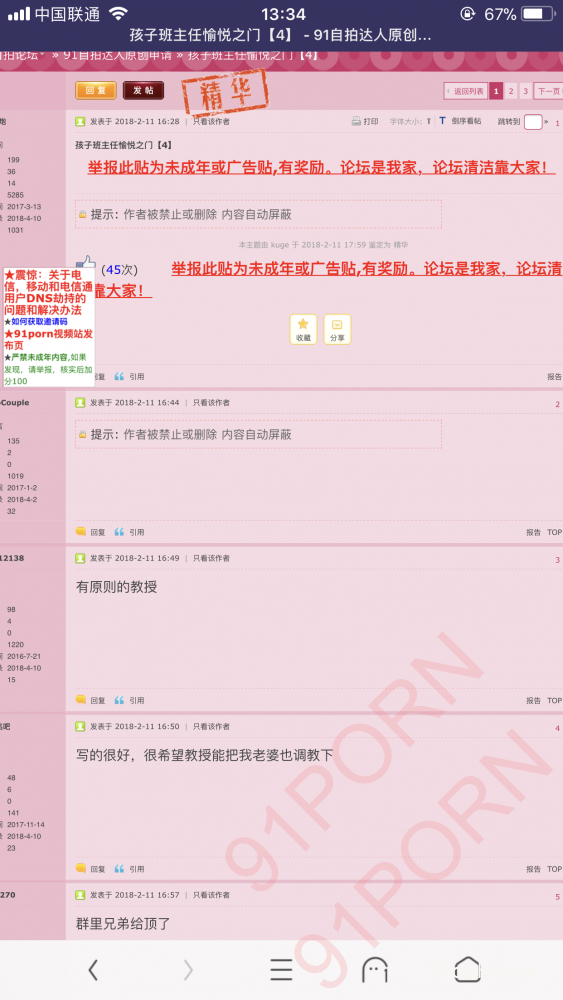This screenshot has width=563, height=1000.
Task: Open the browser hamburger menu
Action: click(281, 969)
